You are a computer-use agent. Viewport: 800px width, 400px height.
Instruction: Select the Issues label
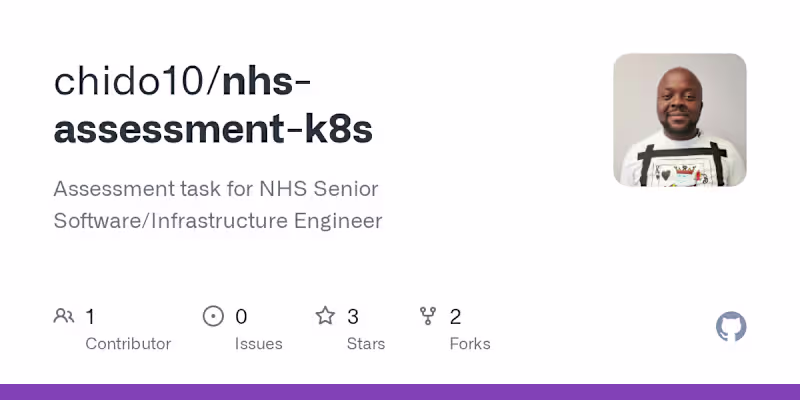(258, 344)
